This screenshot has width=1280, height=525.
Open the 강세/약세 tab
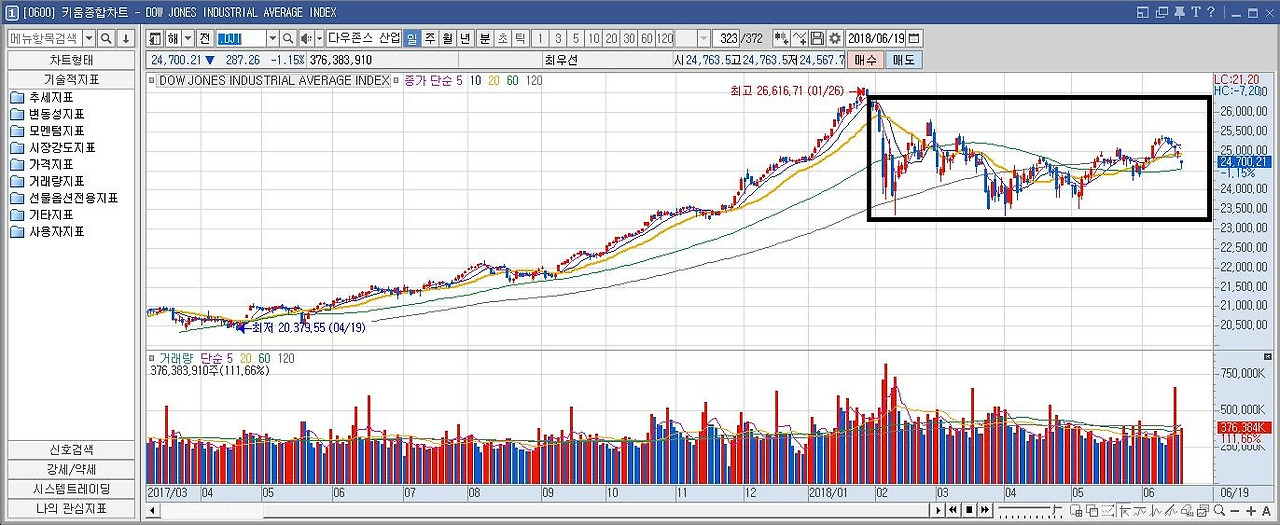pyautogui.click(x=71, y=469)
